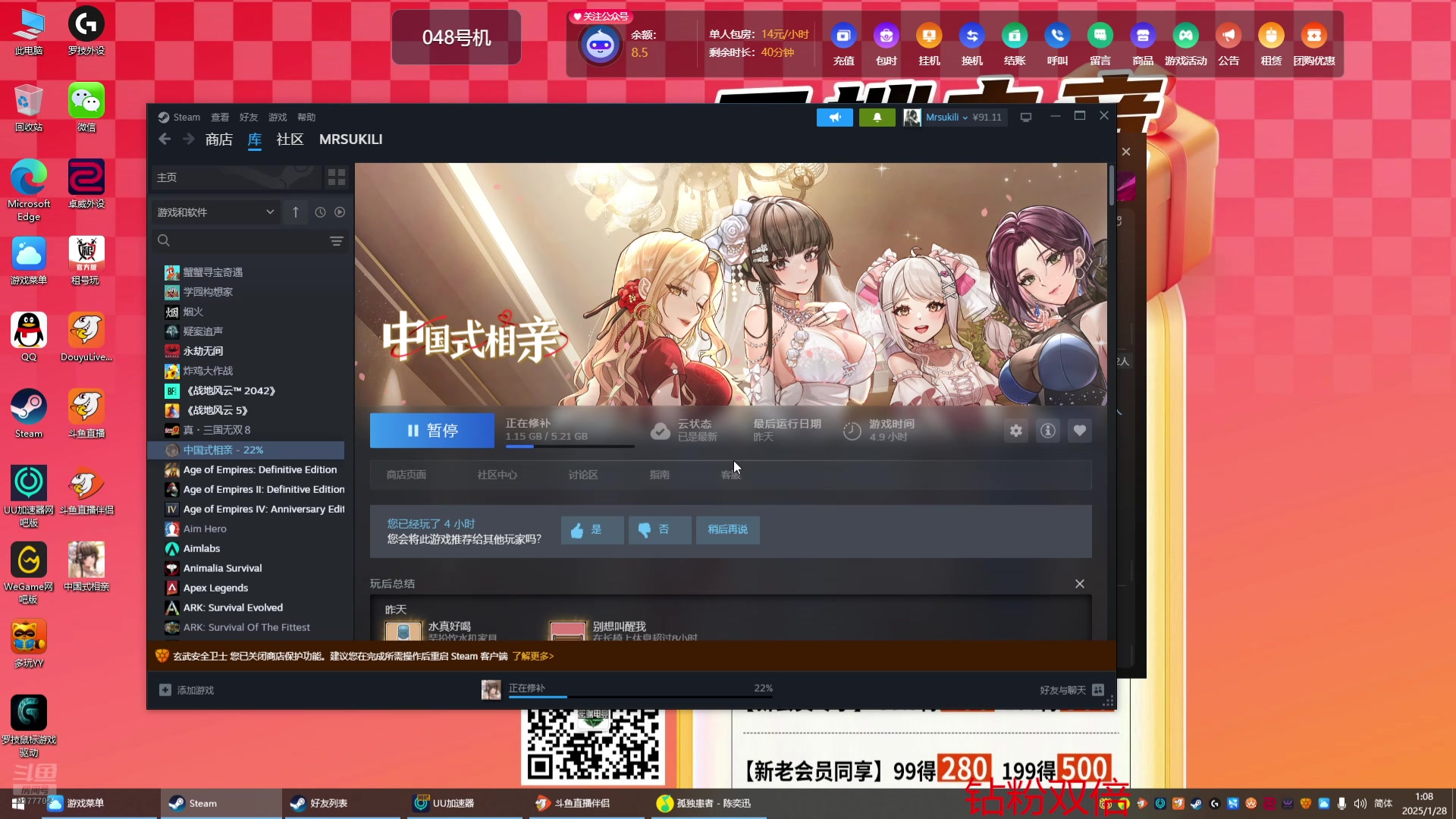Open the 好友 friends menu
This screenshot has width=1456, height=819.
[x=249, y=118]
